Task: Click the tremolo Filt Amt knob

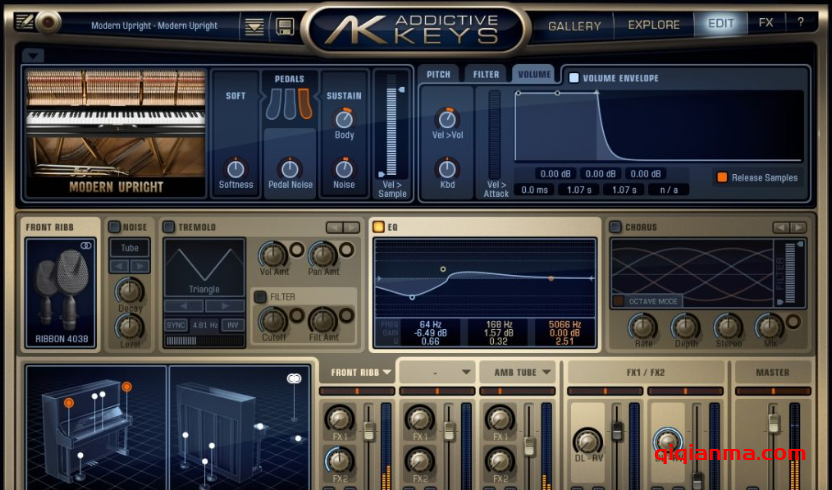Action: 323,321
